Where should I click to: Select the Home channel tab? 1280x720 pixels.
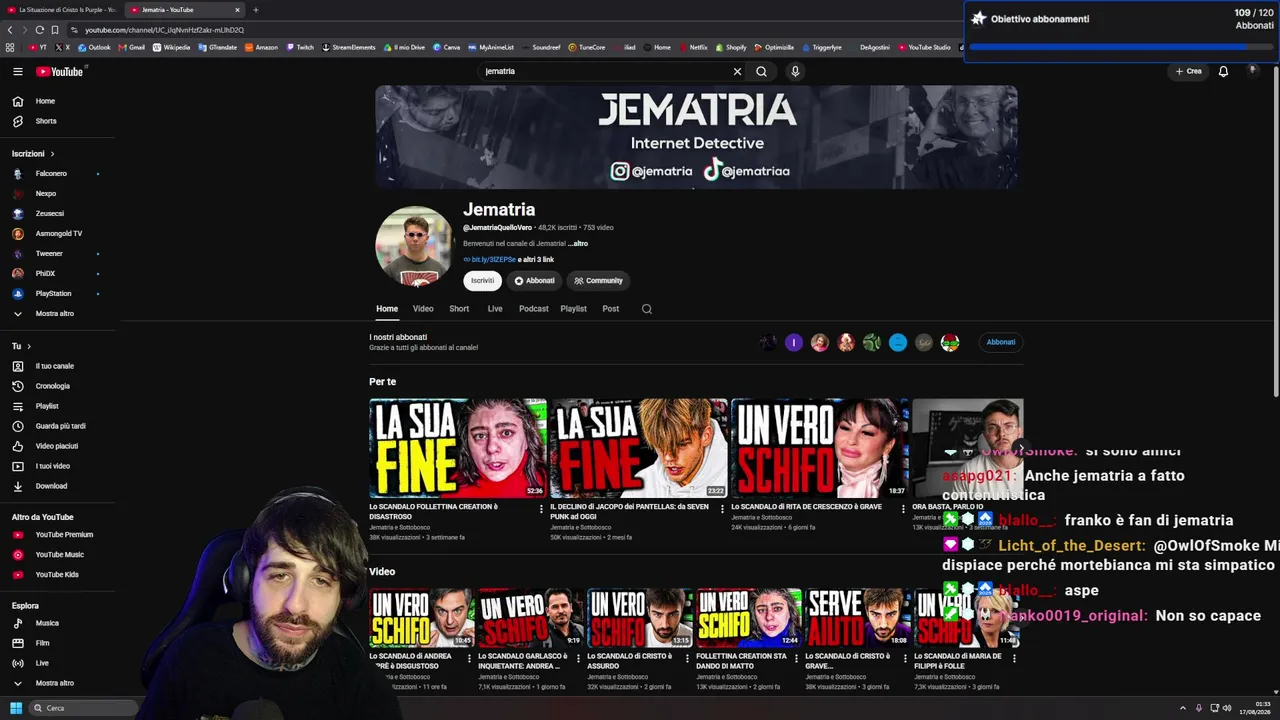(387, 309)
